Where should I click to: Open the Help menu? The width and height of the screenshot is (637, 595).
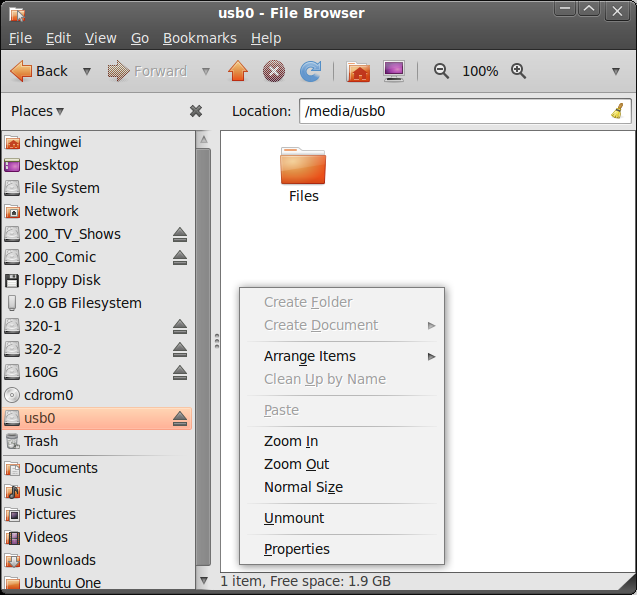pyautogui.click(x=266, y=38)
